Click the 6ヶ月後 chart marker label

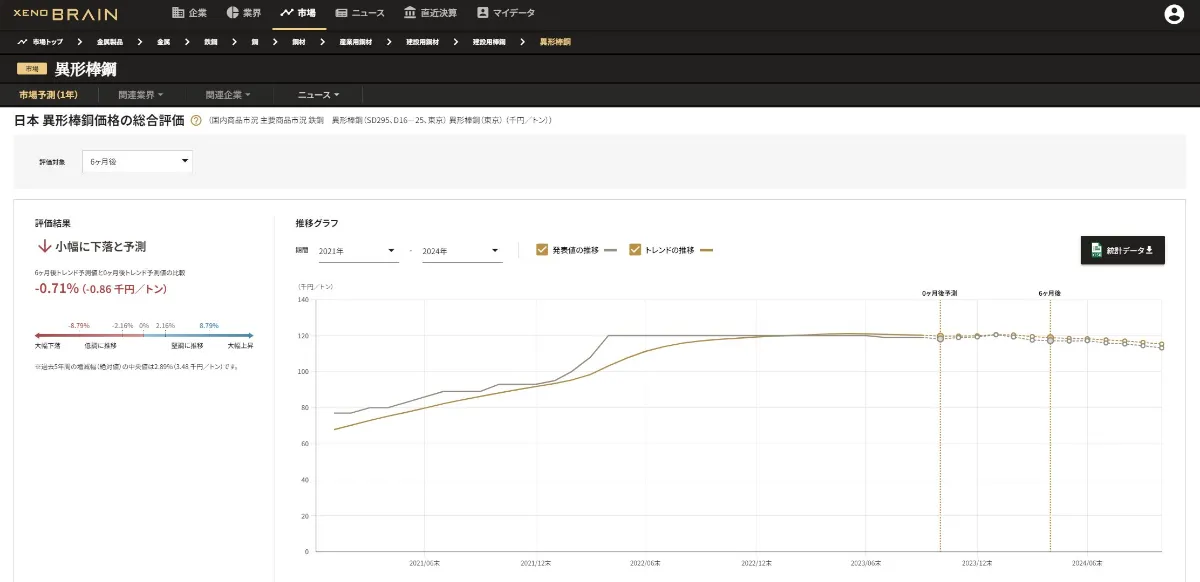tap(1049, 294)
